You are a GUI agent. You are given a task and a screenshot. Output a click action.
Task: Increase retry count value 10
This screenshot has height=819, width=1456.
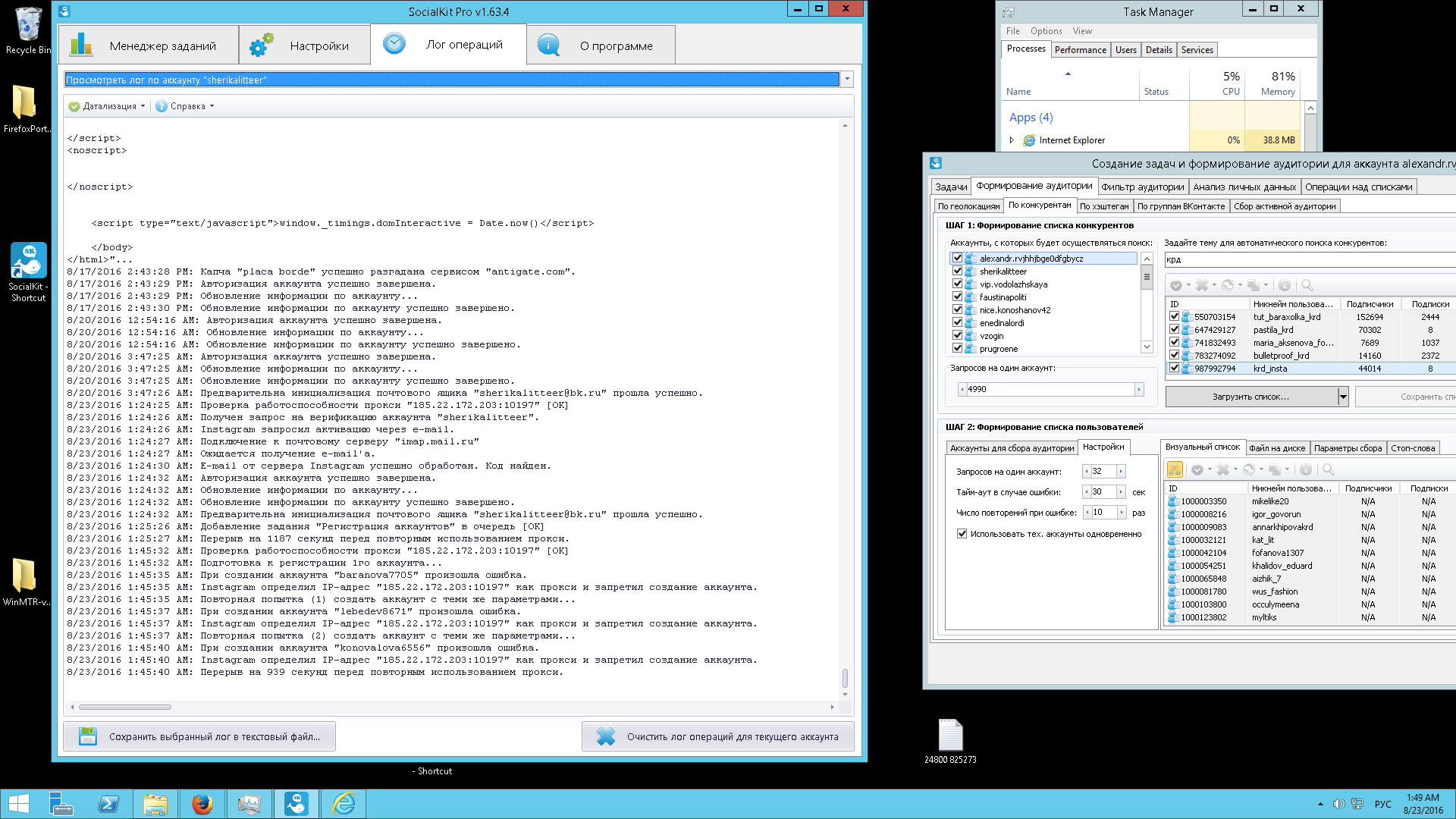1121,512
